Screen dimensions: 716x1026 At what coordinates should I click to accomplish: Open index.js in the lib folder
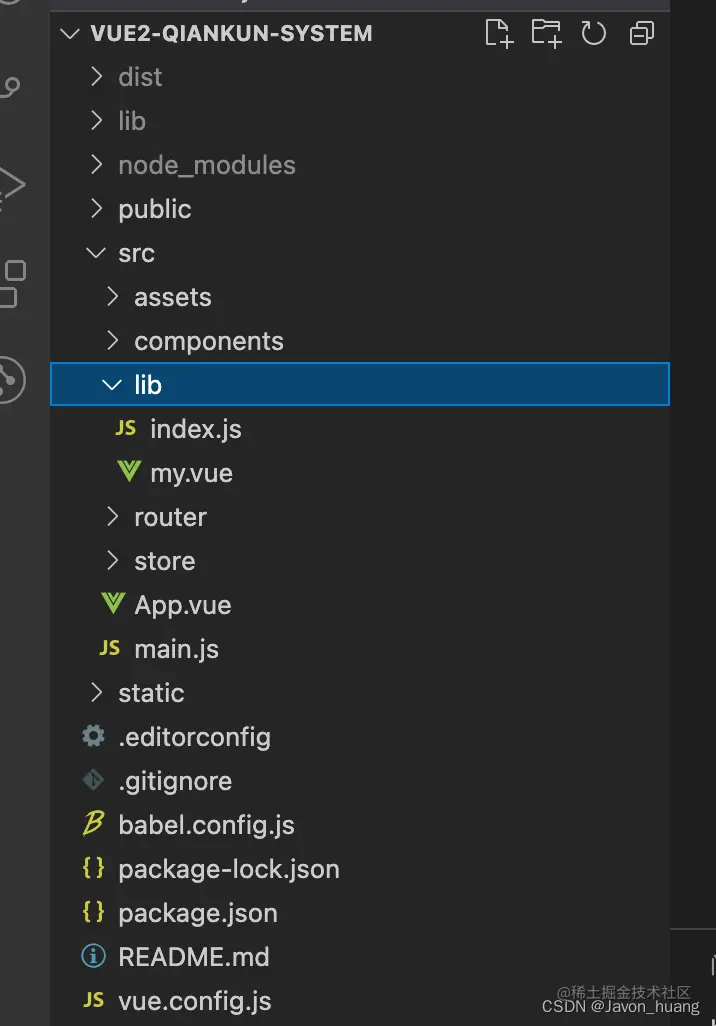195,429
